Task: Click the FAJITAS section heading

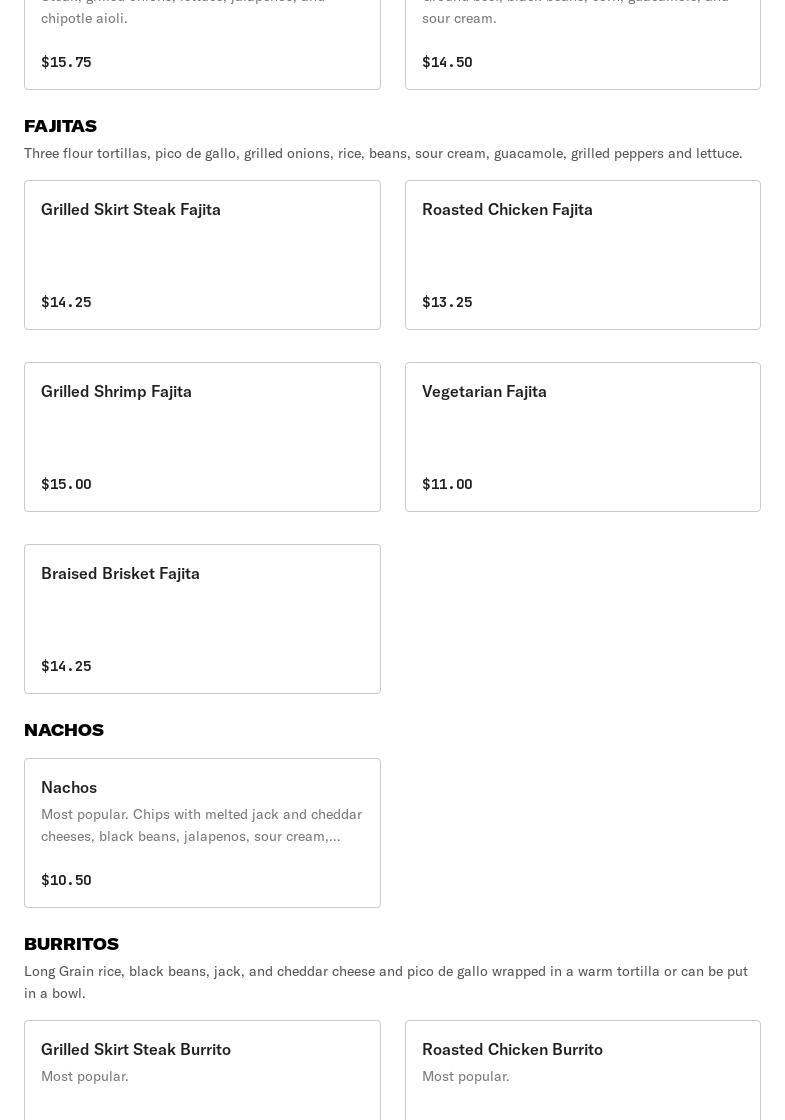Action: point(60,126)
